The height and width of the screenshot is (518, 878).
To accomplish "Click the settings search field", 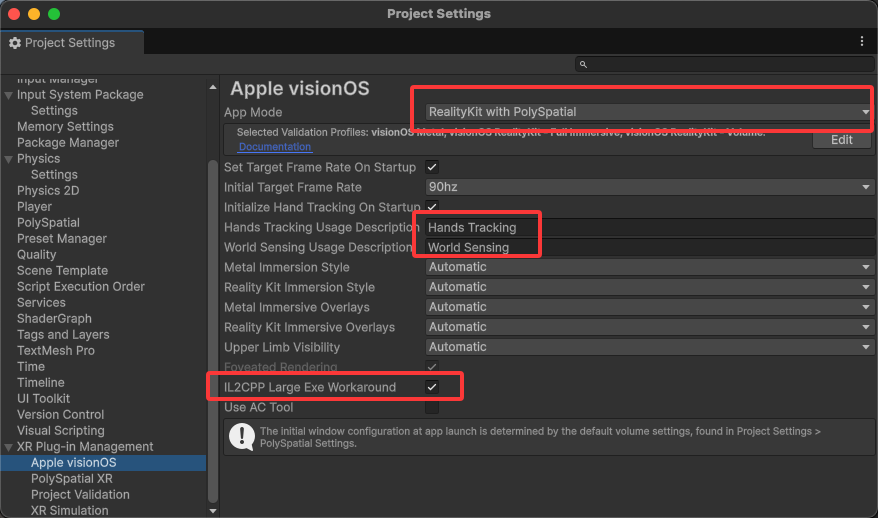I will tap(723, 64).
